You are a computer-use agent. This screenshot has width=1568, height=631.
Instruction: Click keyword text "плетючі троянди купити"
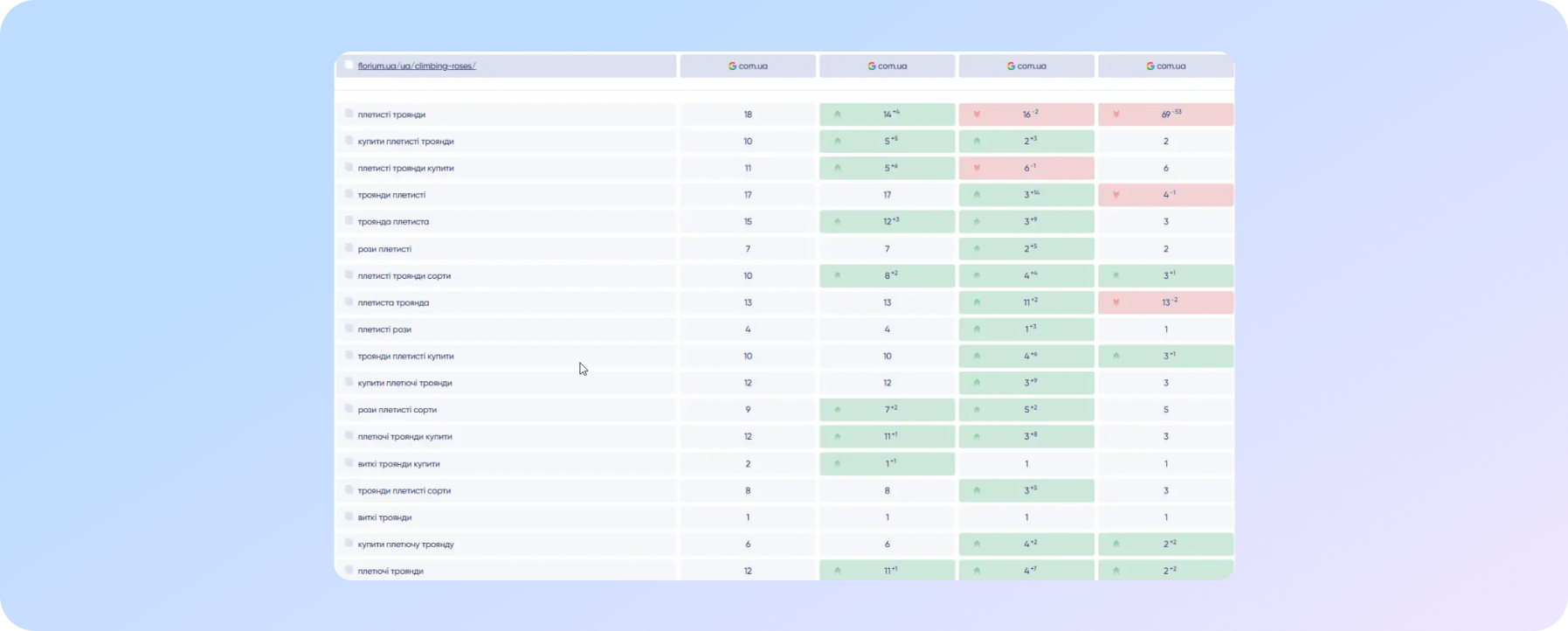404,437
